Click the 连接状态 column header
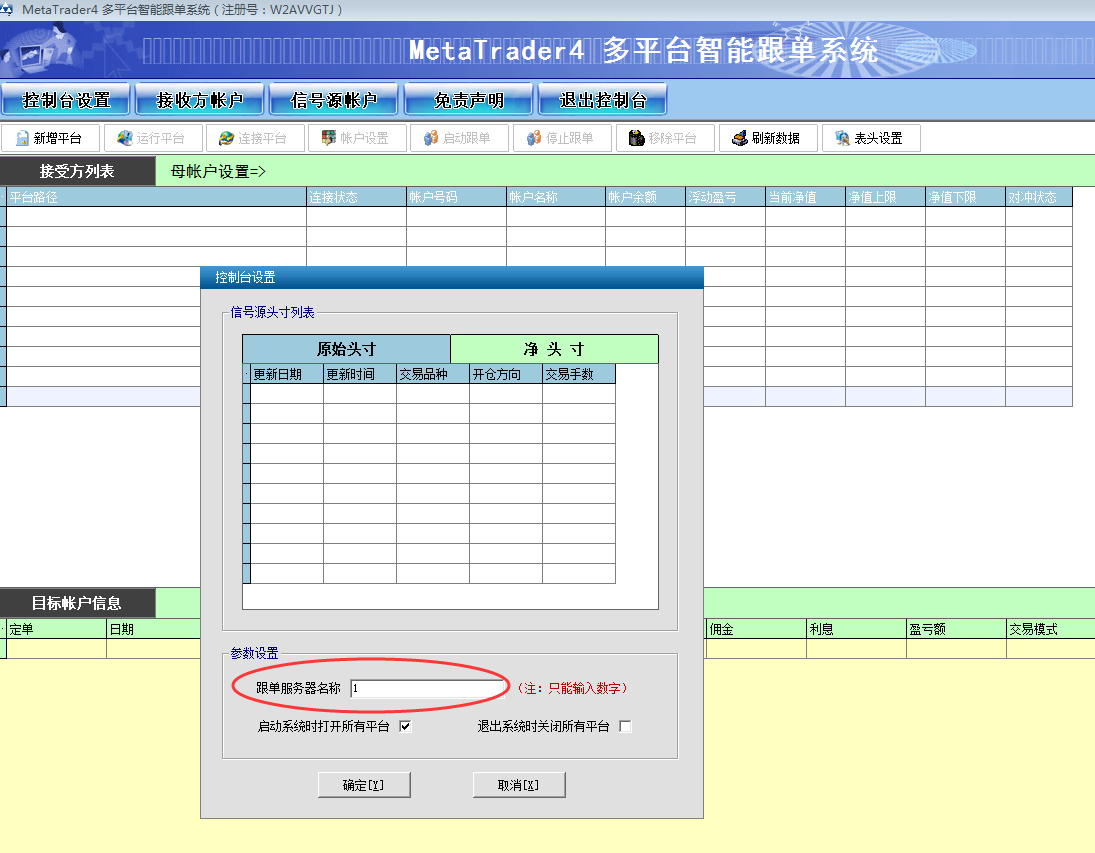 [356, 197]
